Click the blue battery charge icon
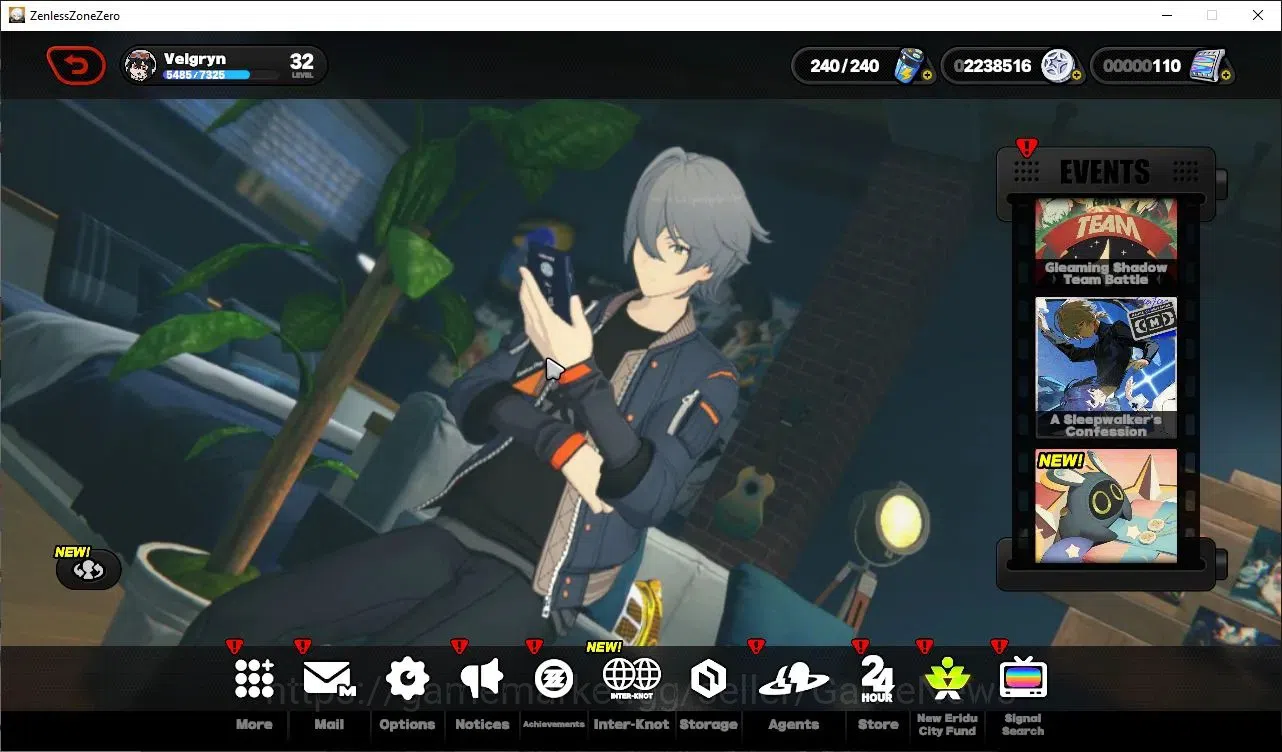Viewport: 1282px width, 752px height. pyautogui.click(x=910, y=66)
